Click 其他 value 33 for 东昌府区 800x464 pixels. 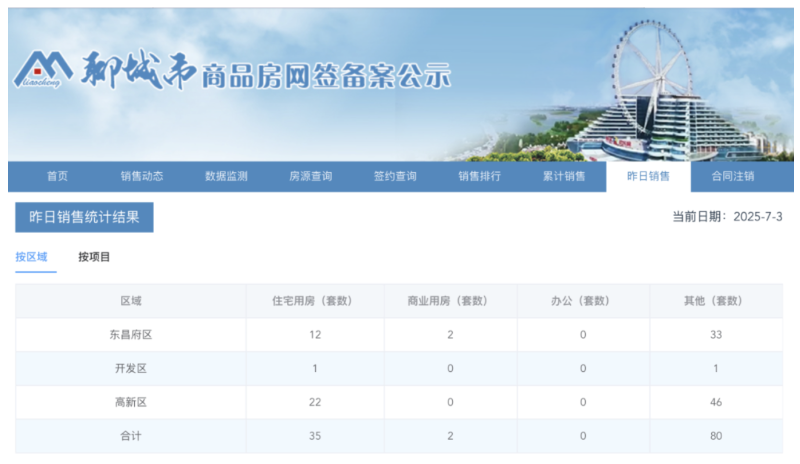tap(716, 335)
